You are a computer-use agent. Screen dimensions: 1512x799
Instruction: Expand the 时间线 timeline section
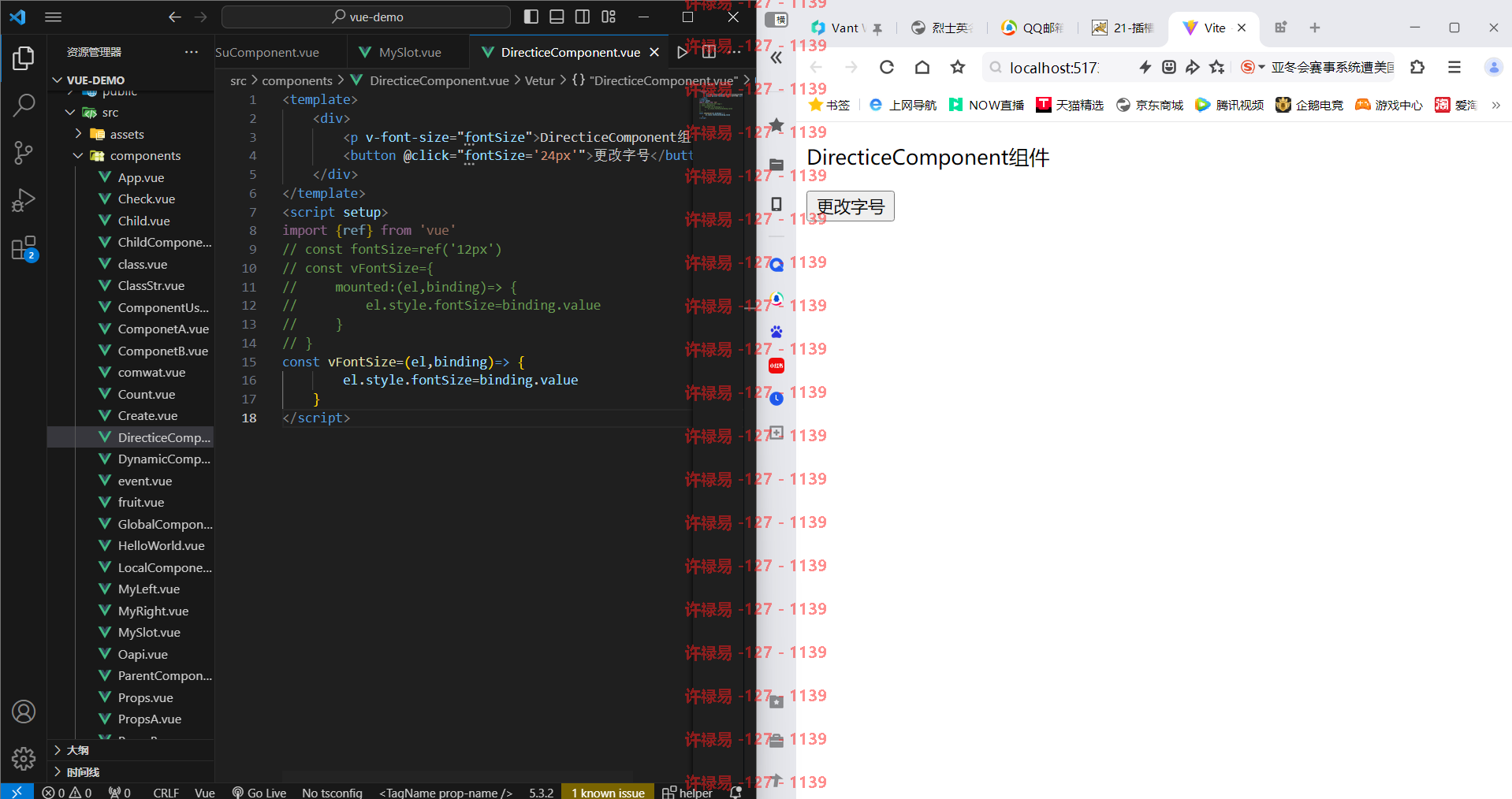pos(130,772)
